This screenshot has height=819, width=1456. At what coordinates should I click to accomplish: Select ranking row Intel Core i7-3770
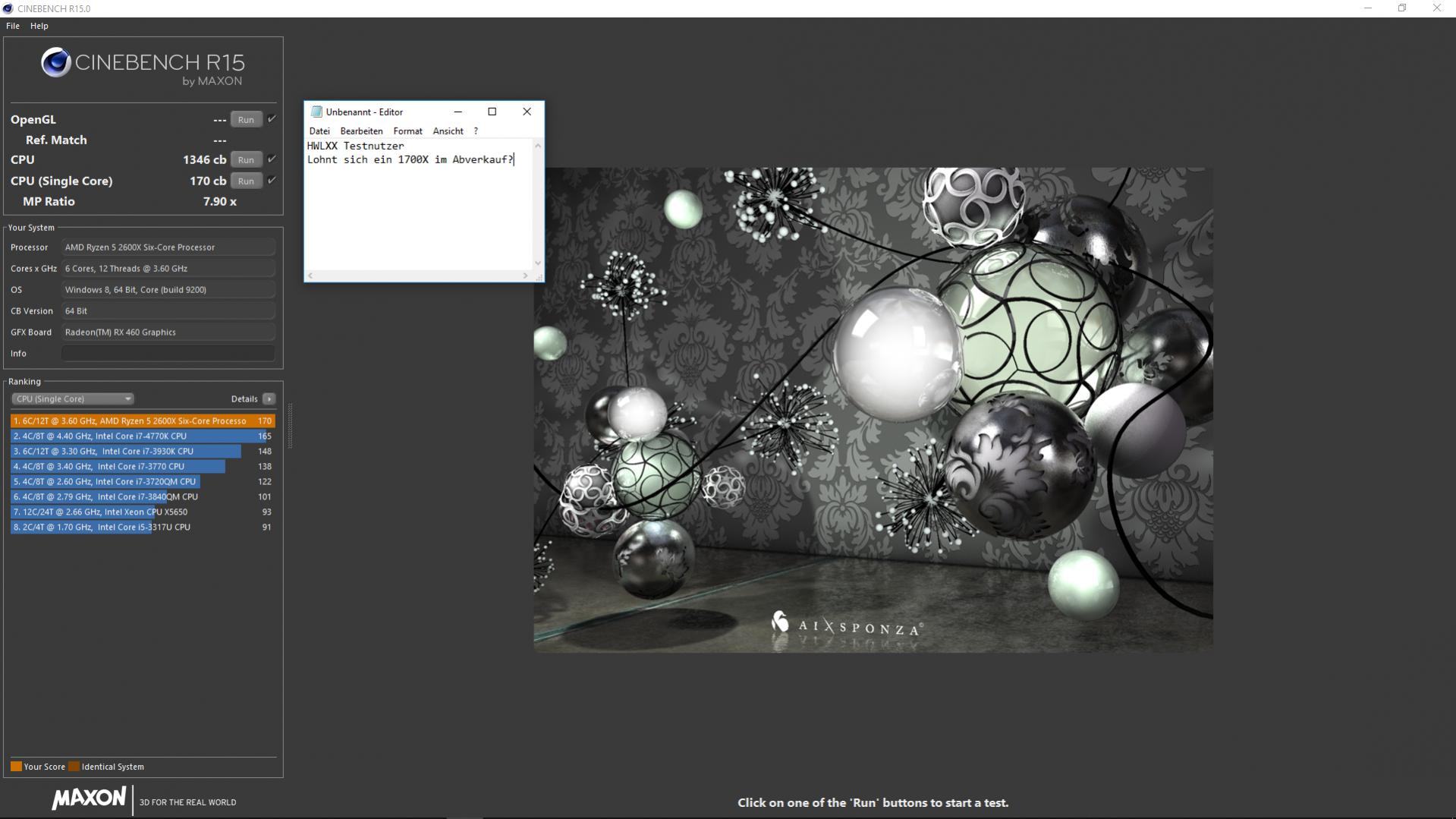143,466
